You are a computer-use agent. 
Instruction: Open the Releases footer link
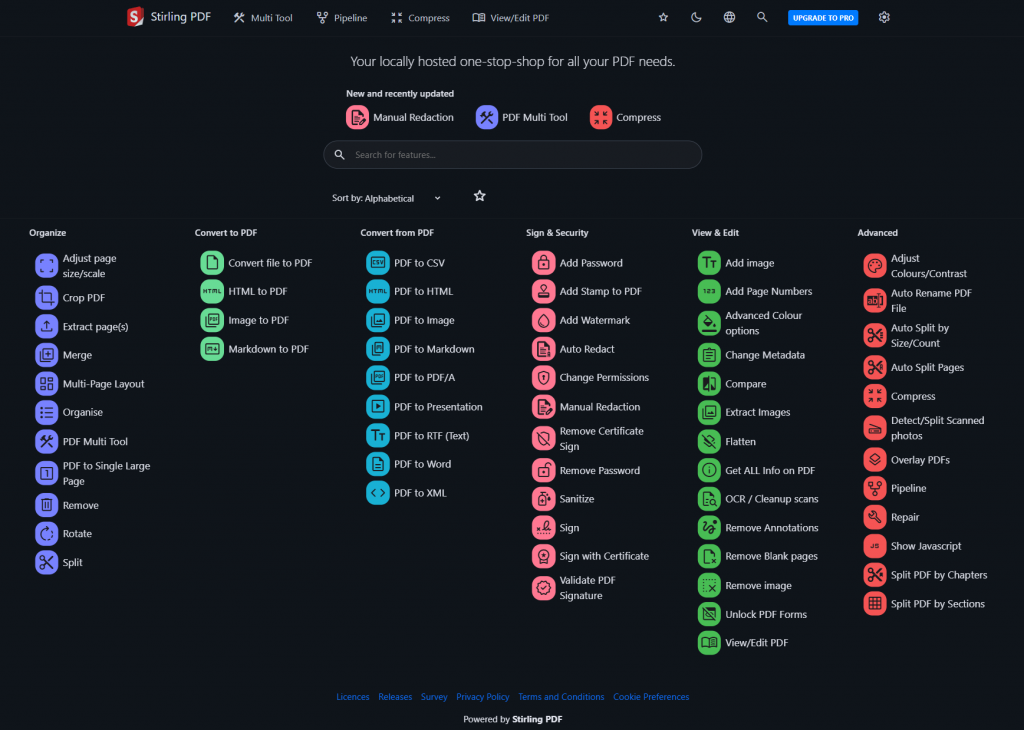395,697
